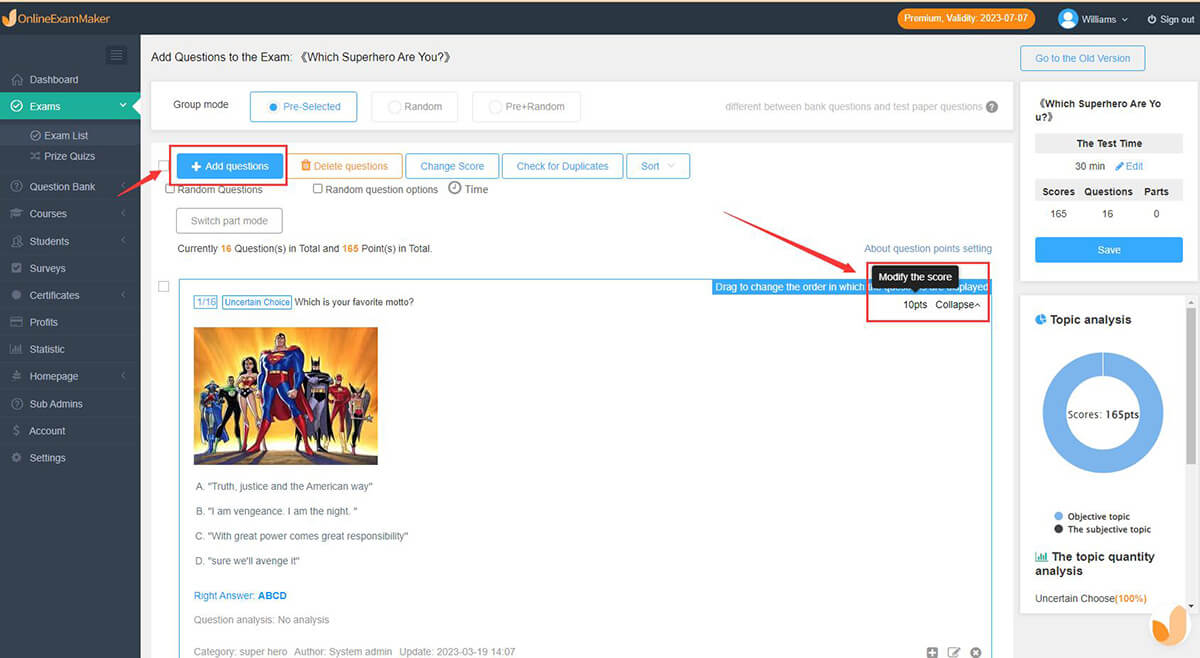Enable the Random Questions checkbox

[x=170, y=189]
